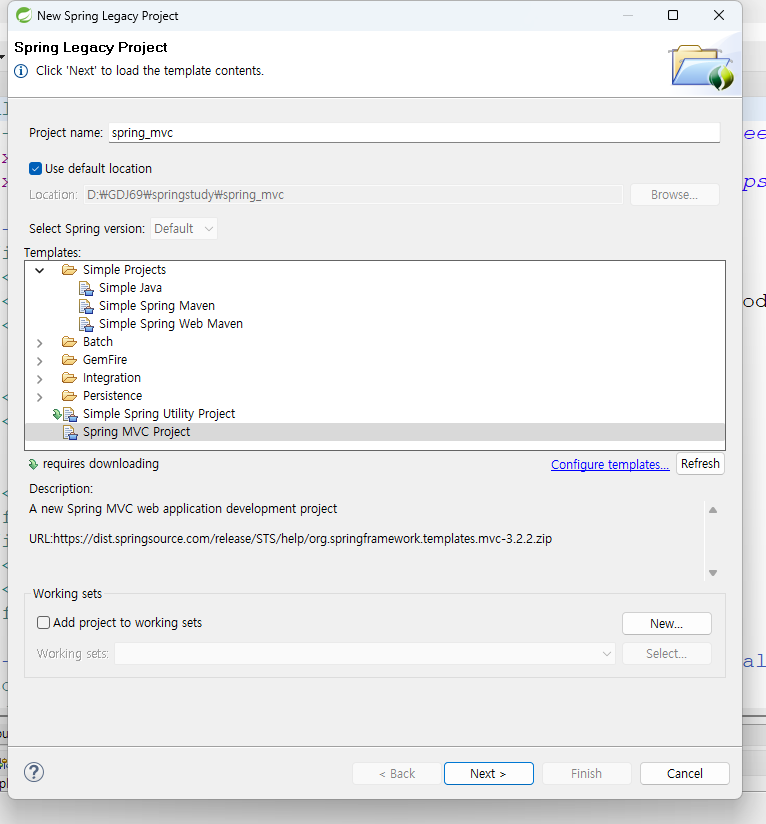Screen dimensions: 766x824
Task: Click the Browse location button
Action: tap(675, 195)
